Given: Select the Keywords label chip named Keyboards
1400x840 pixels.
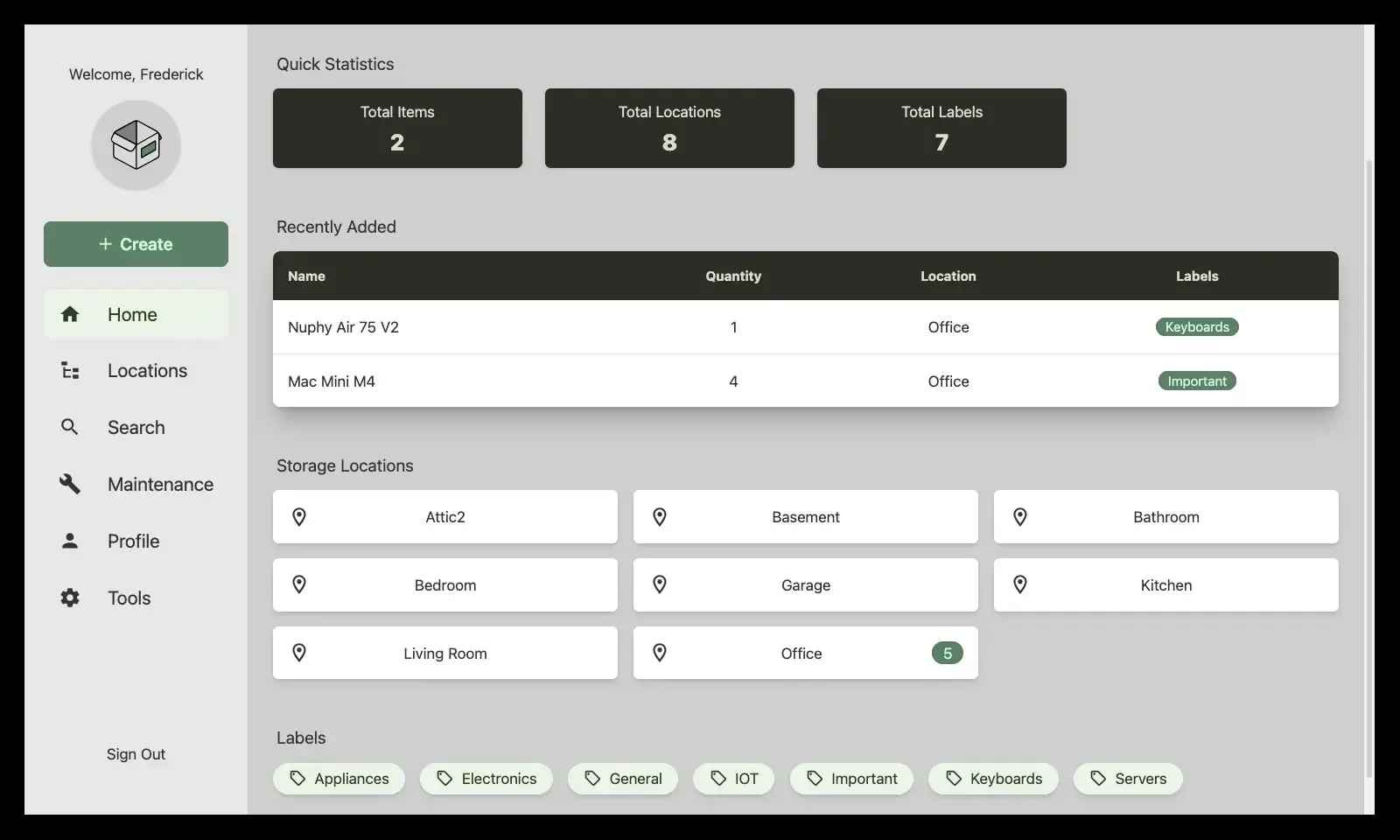Looking at the screenshot, I should point(992,779).
